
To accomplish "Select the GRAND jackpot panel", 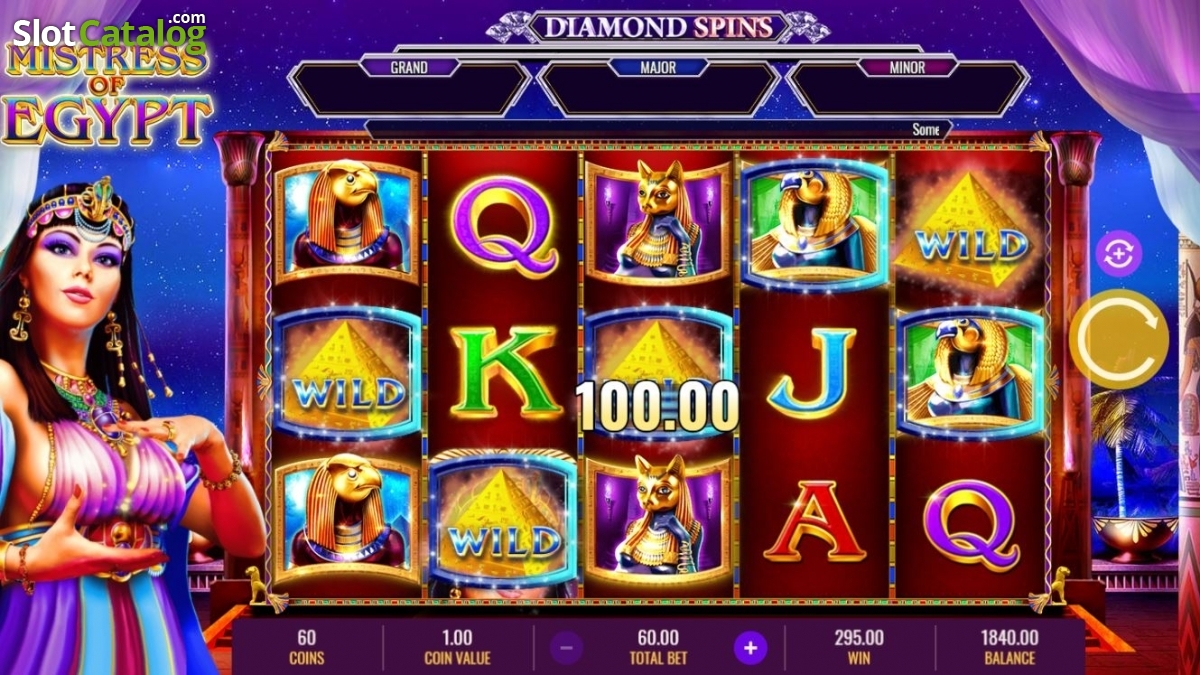I will tap(409, 88).
